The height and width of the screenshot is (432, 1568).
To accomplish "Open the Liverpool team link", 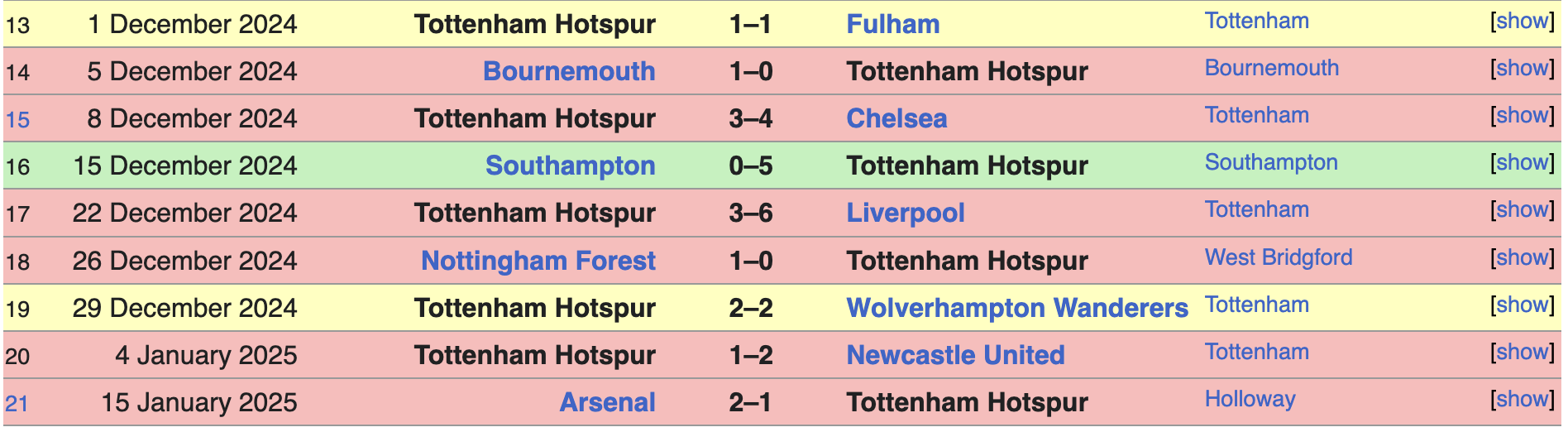I will (x=906, y=213).
